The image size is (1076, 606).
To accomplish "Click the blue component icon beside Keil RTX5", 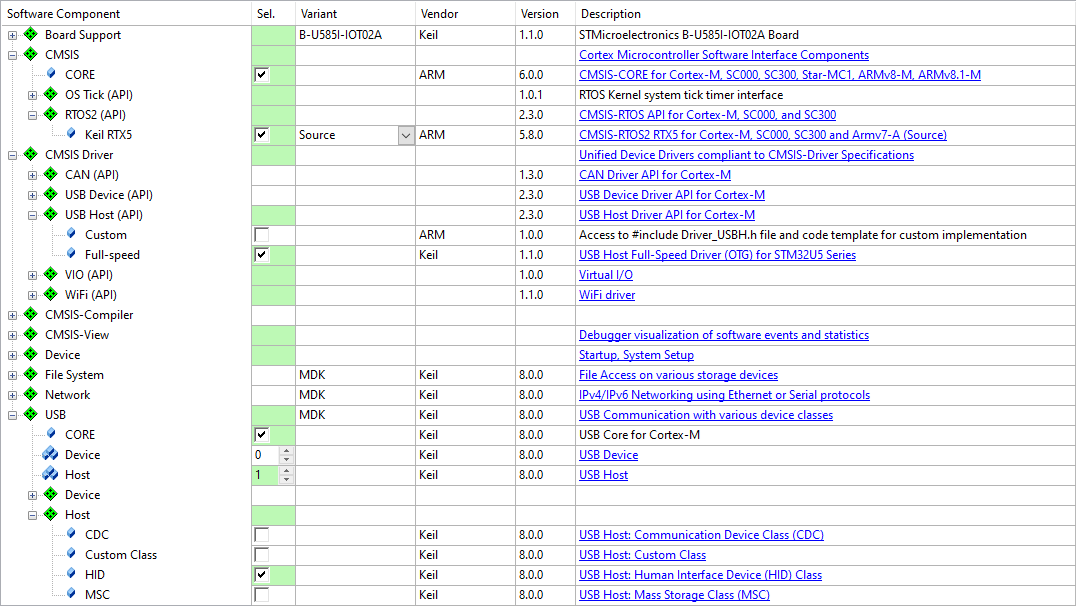I will 70,135.
